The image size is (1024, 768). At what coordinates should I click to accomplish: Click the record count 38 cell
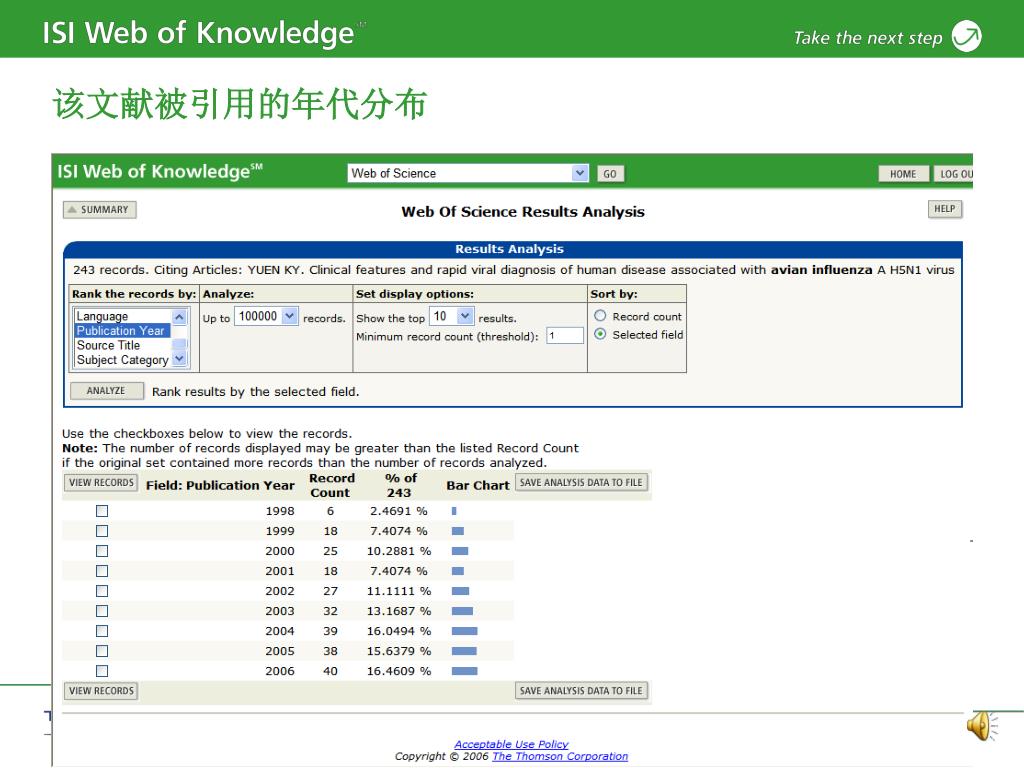point(330,651)
